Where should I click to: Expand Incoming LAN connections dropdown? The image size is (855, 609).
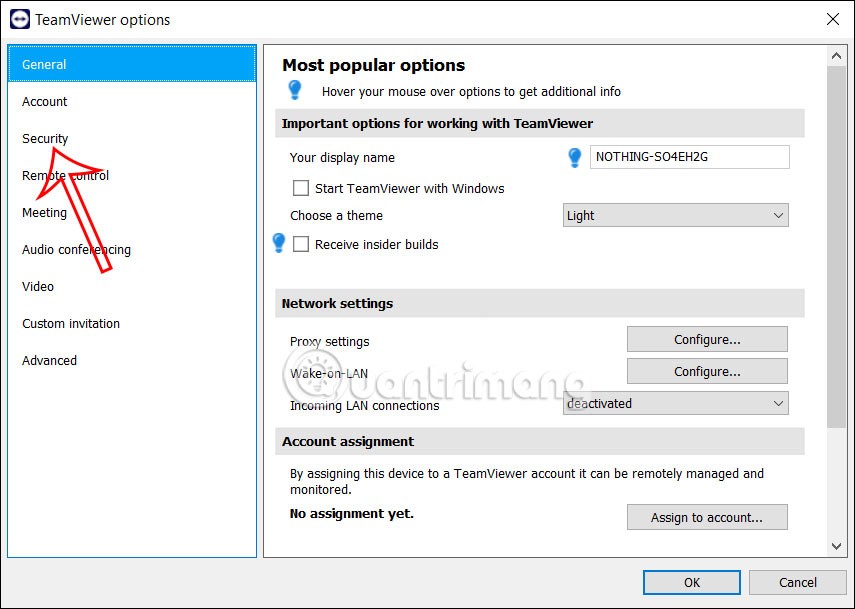click(x=676, y=403)
